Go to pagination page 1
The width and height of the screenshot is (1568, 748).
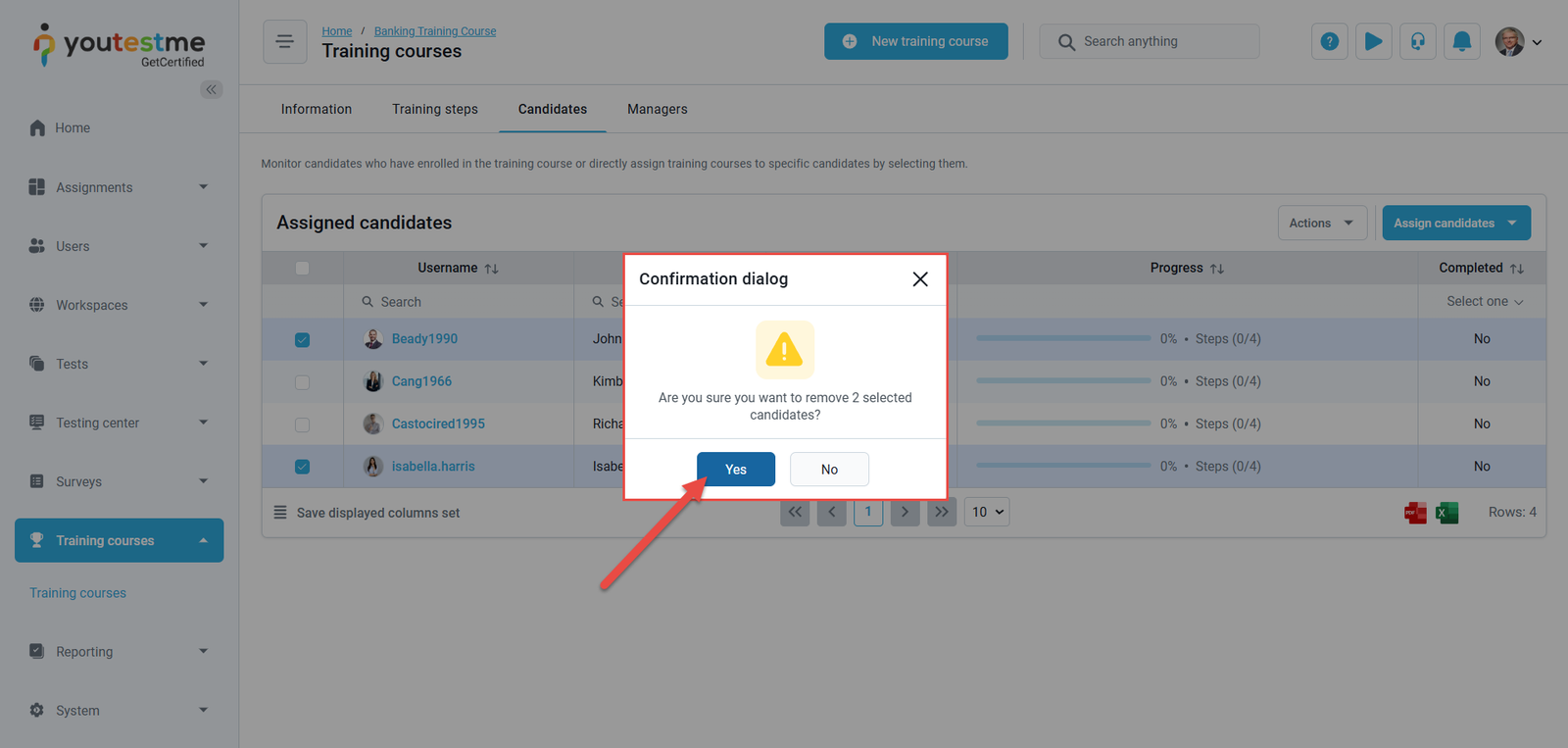pyautogui.click(x=868, y=512)
